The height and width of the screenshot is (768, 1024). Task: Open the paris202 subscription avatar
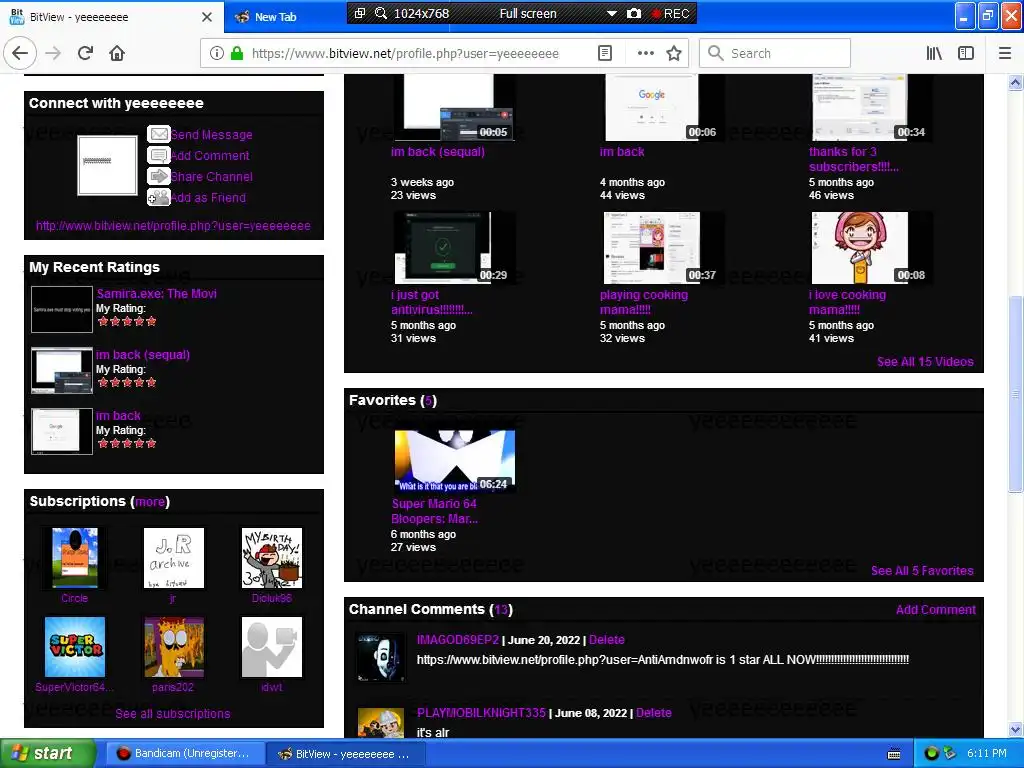pyautogui.click(x=174, y=647)
